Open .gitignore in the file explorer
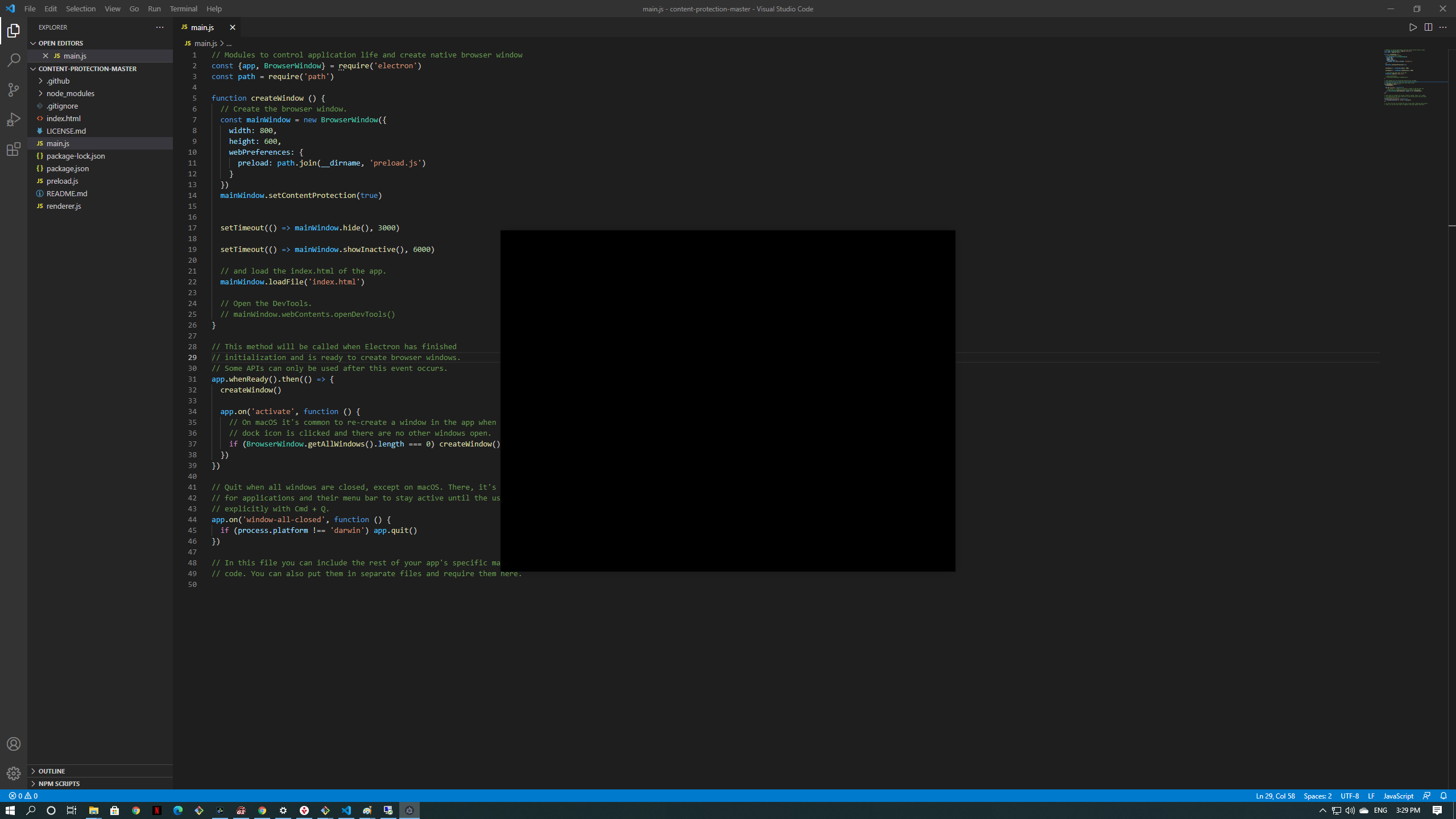This screenshot has width=1456, height=819. click(100, 106)
